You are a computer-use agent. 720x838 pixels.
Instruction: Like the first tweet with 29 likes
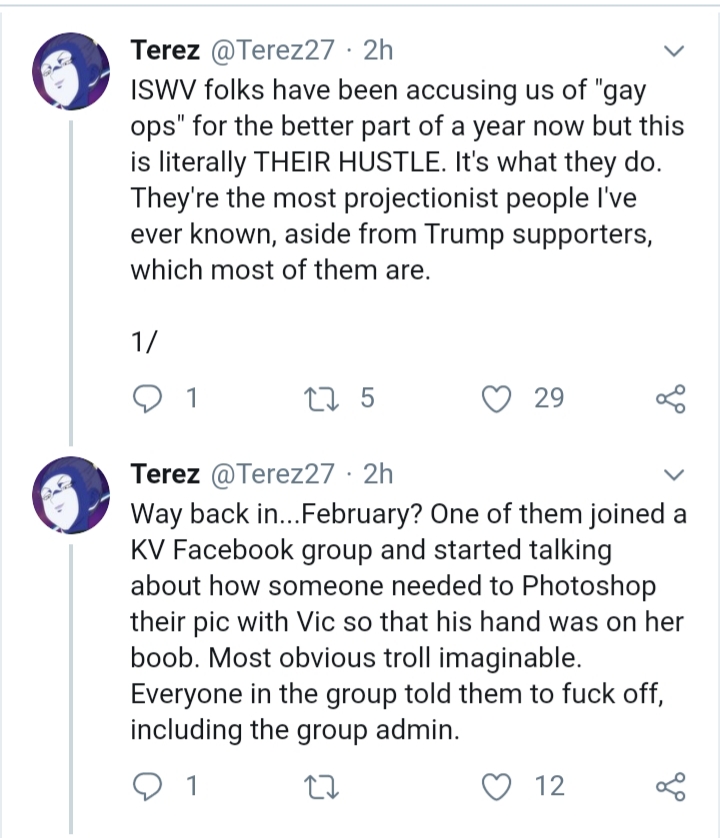click(x=497, y=399)
